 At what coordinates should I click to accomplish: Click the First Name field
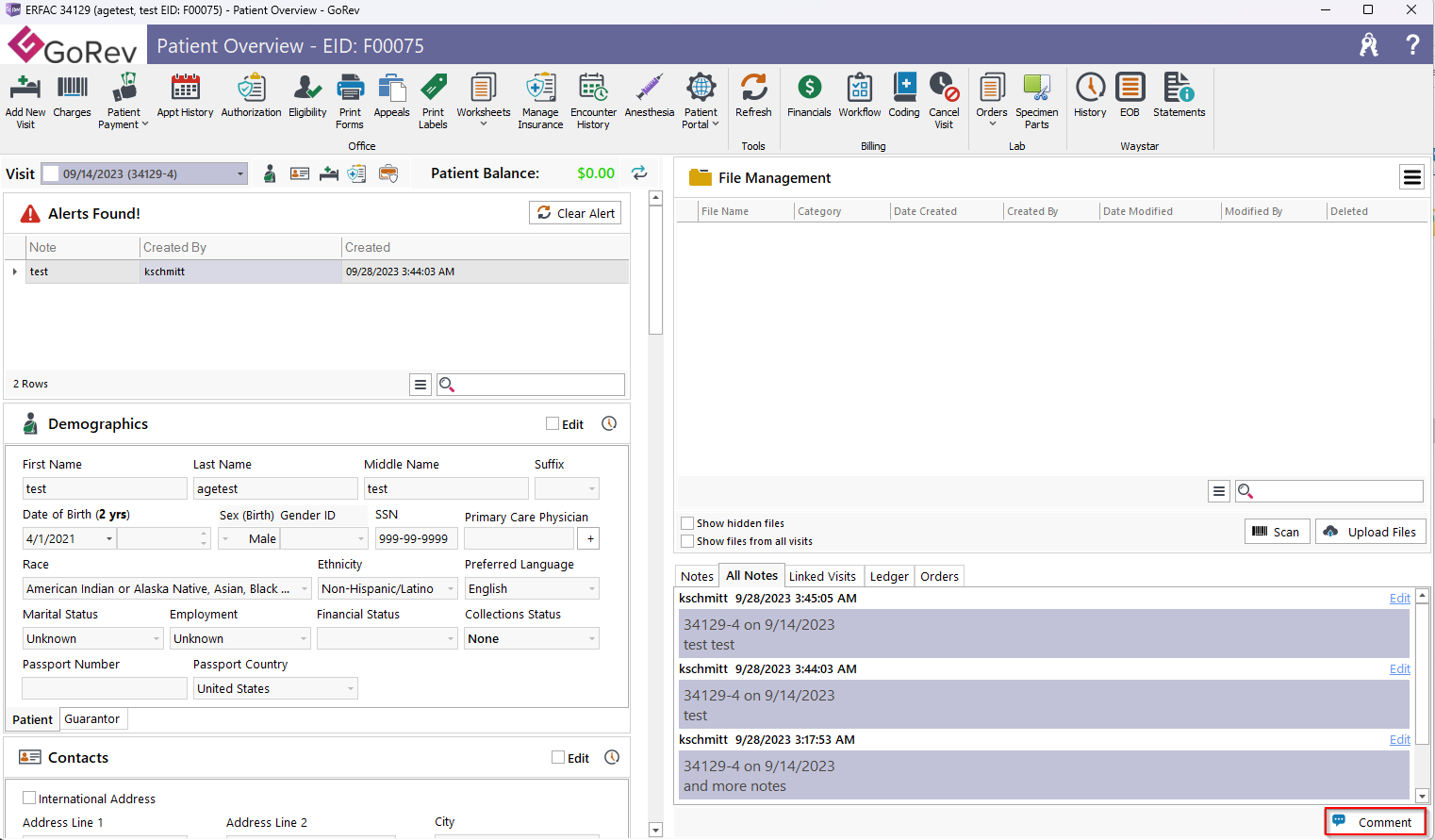point(105,488)
